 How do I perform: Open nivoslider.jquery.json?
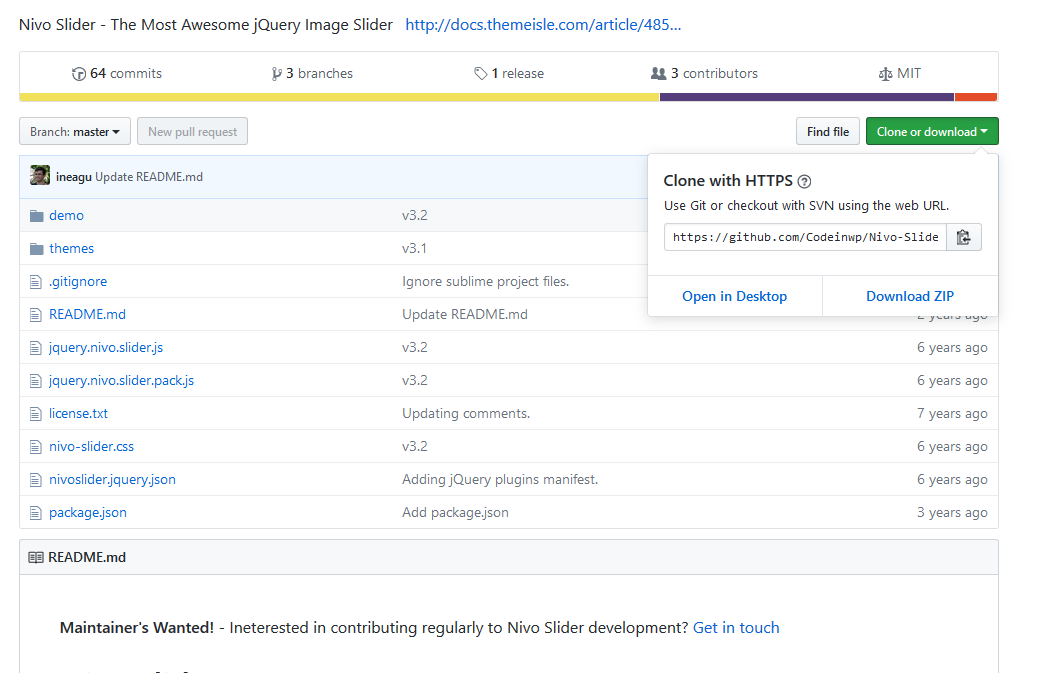point(113,479)
